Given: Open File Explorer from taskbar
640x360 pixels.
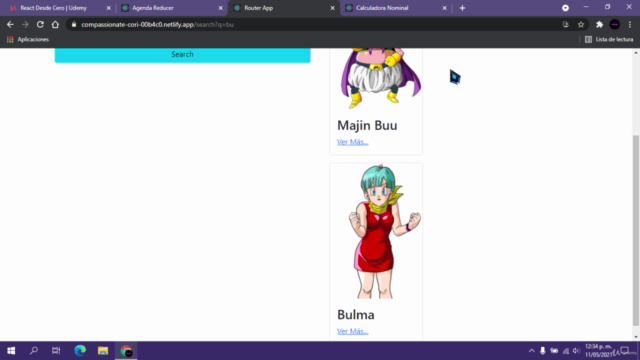Looking at the screenshot, I should (x=103, y=351).
